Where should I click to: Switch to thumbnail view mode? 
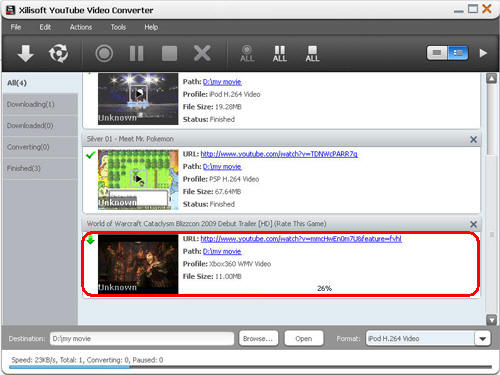(x=437, y=53)
